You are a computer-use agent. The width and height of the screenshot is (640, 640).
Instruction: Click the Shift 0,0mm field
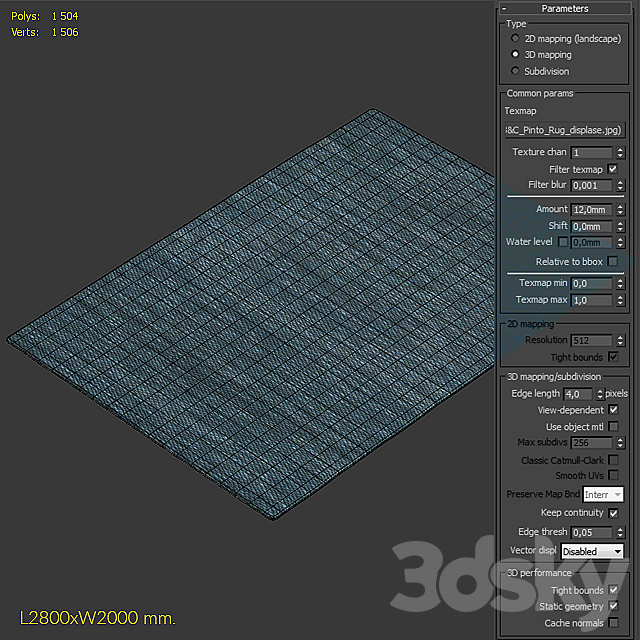pyautogui.click(x=591, y=226)
